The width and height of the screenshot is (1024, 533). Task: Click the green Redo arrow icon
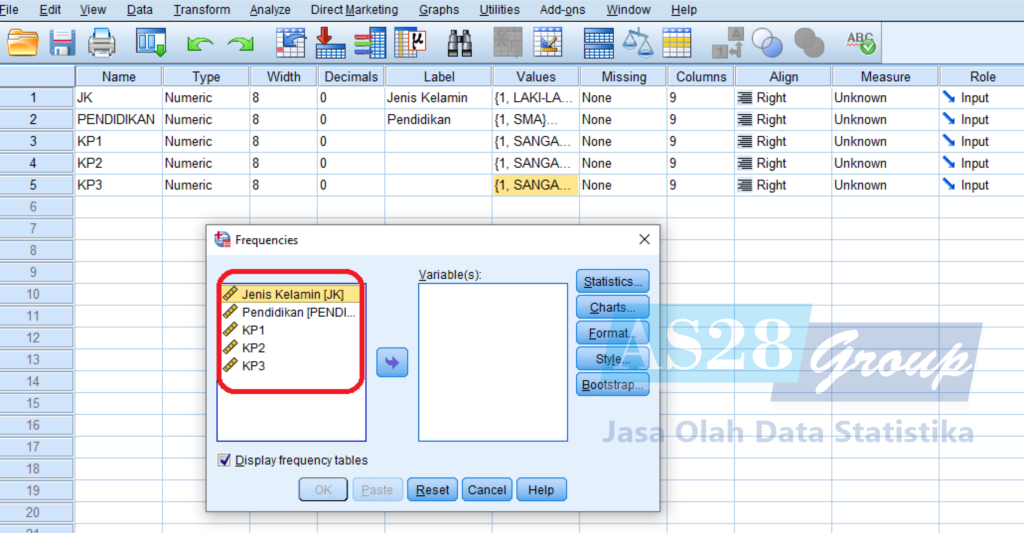click(240, 43)
